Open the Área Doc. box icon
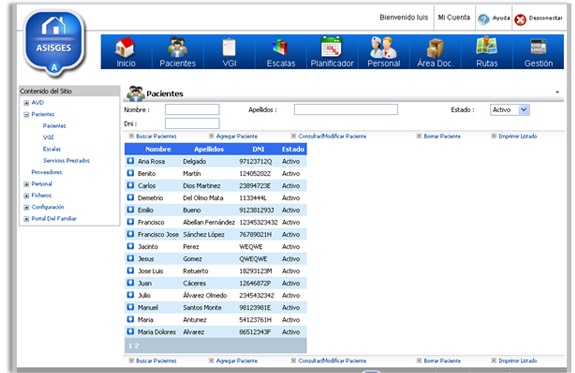This screenshot has width=575, height=373. point(435,48)
